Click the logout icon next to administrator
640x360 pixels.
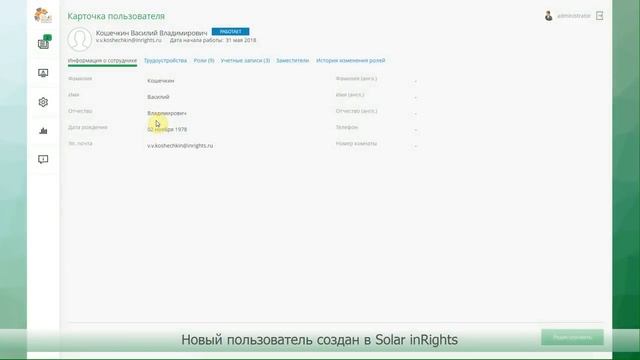pyautogui.click(x=599, y=16)
